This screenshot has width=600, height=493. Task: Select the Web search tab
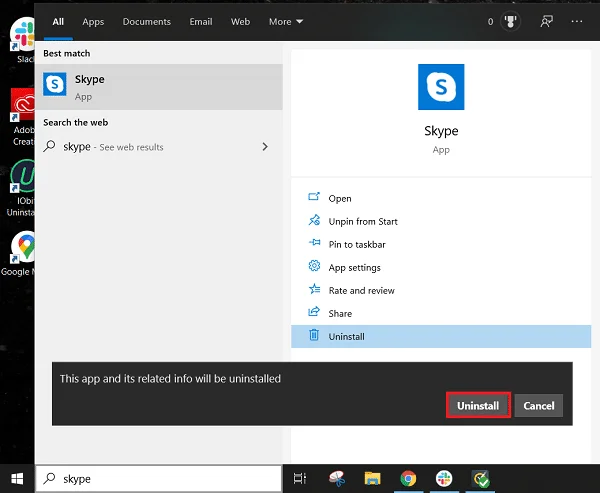[x=240, y=22]
